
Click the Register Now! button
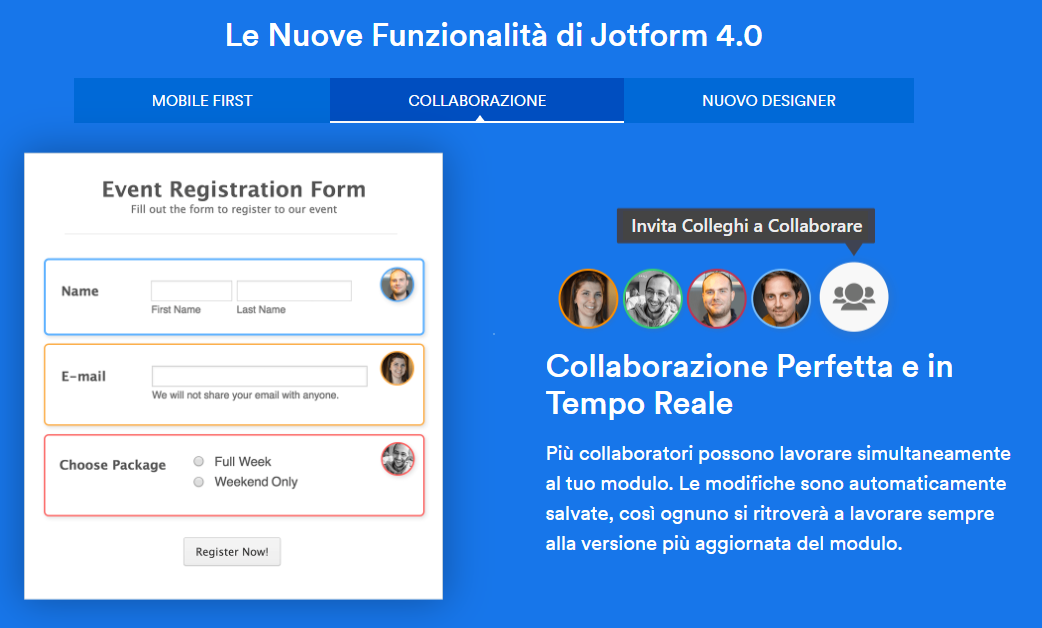(x=232, y=552)
